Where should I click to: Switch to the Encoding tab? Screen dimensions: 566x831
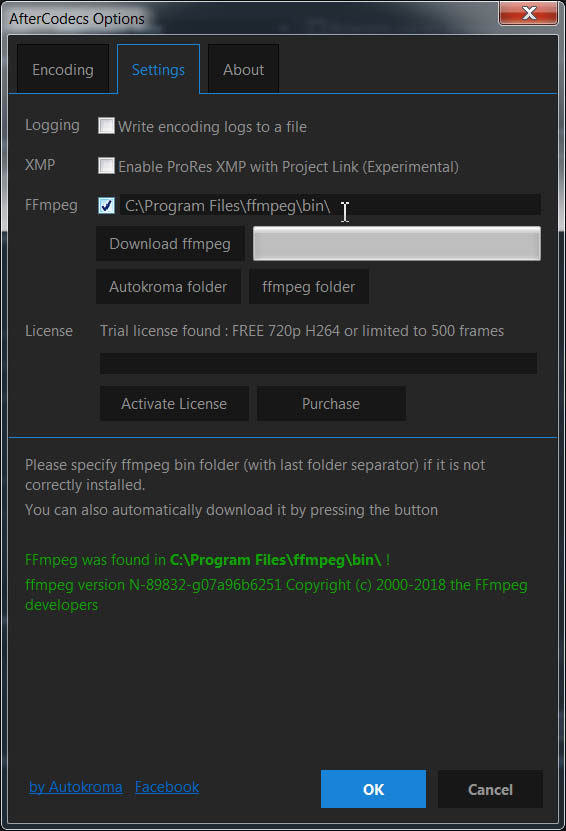pos(63,69)
